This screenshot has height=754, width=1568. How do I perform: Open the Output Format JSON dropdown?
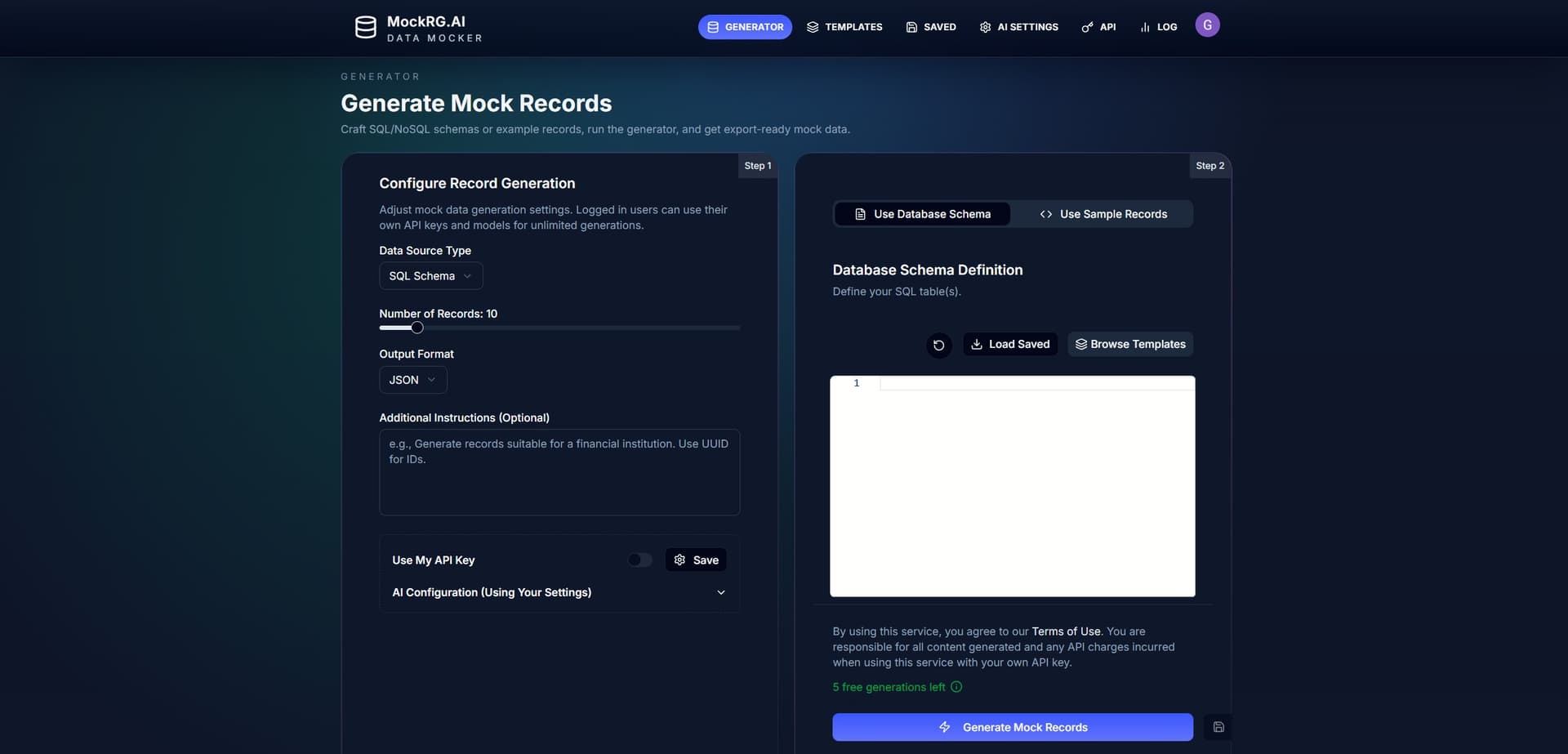coord(412,379)
